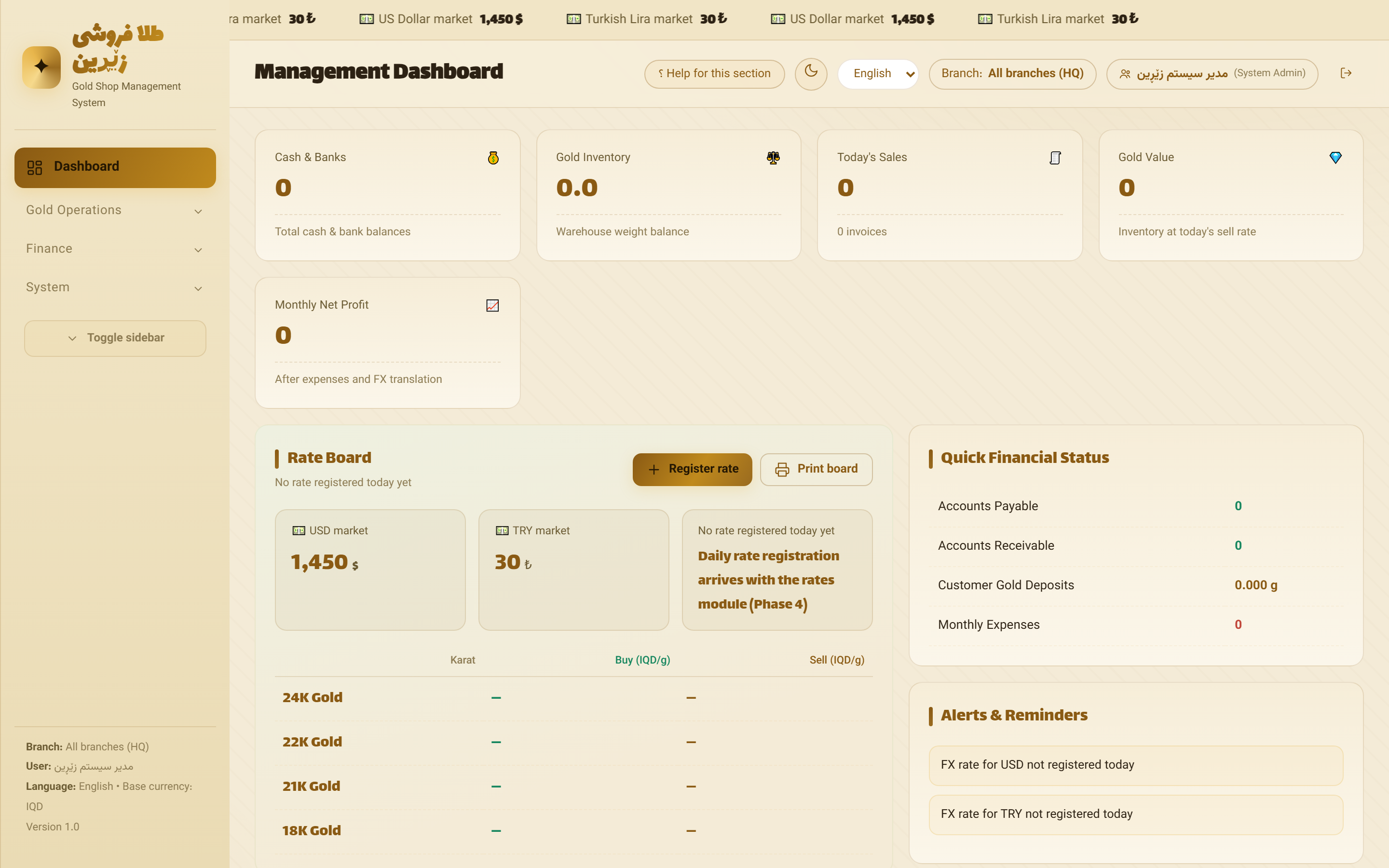This screenshot has width=1389, height=868.
Task: Click the diamond icon on Gold Value
Action: 1335,157
